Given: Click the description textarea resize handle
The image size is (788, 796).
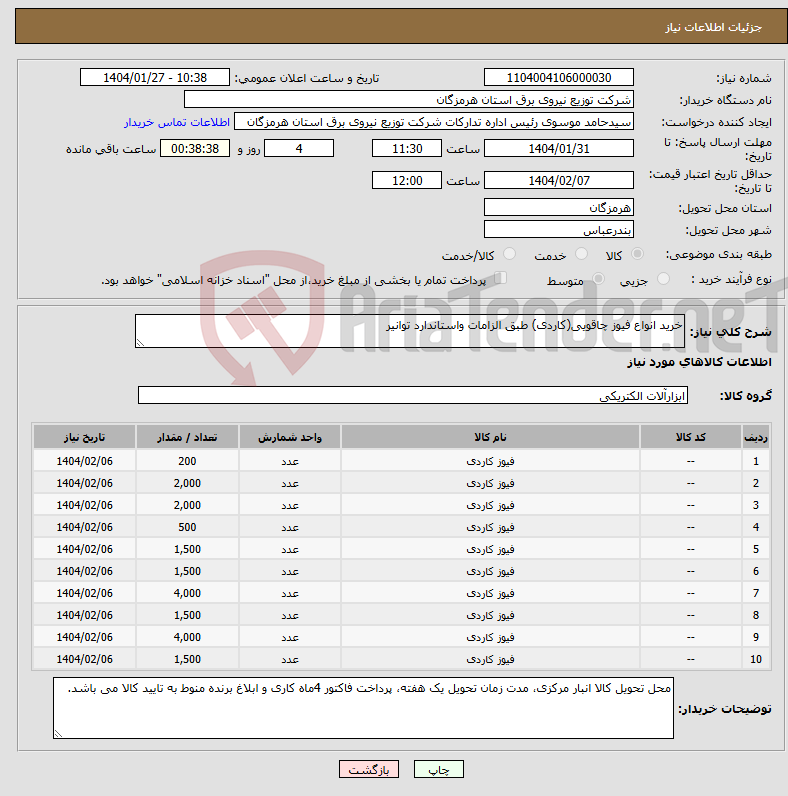Looking at the screenshot, I should click(140, 343).
